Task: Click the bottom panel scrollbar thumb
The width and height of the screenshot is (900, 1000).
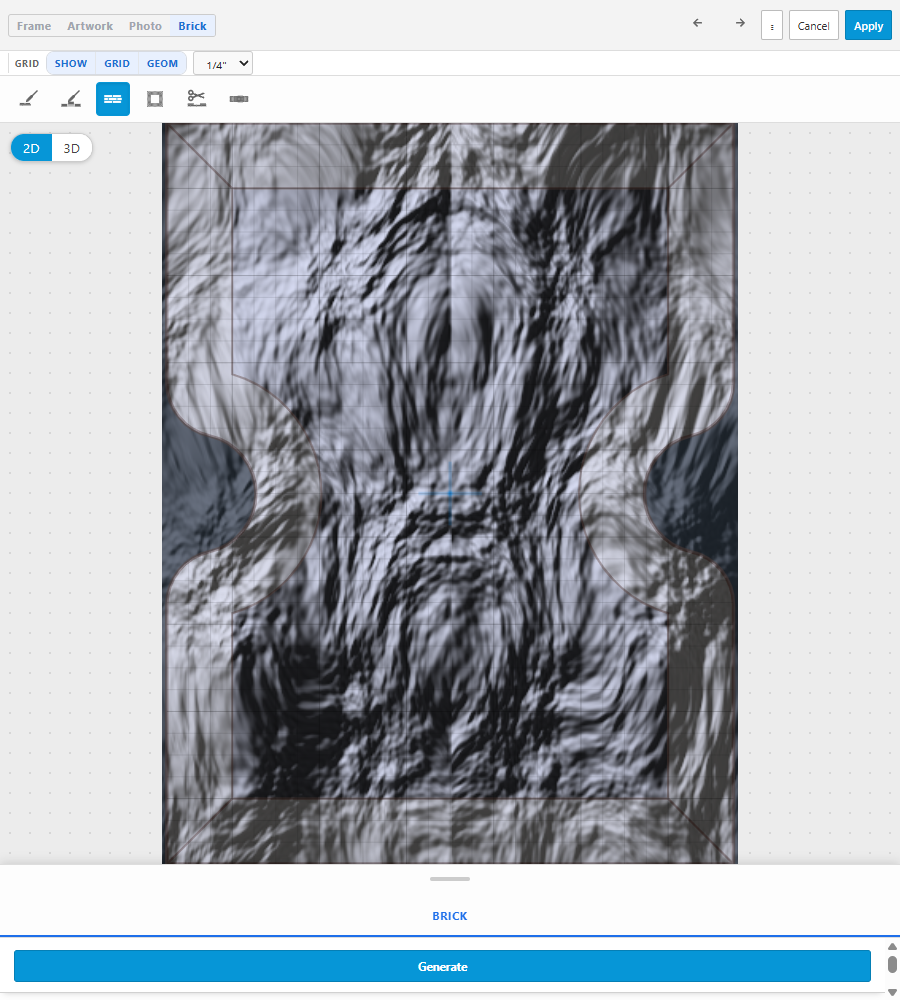Action: click(x=892, y=964)
